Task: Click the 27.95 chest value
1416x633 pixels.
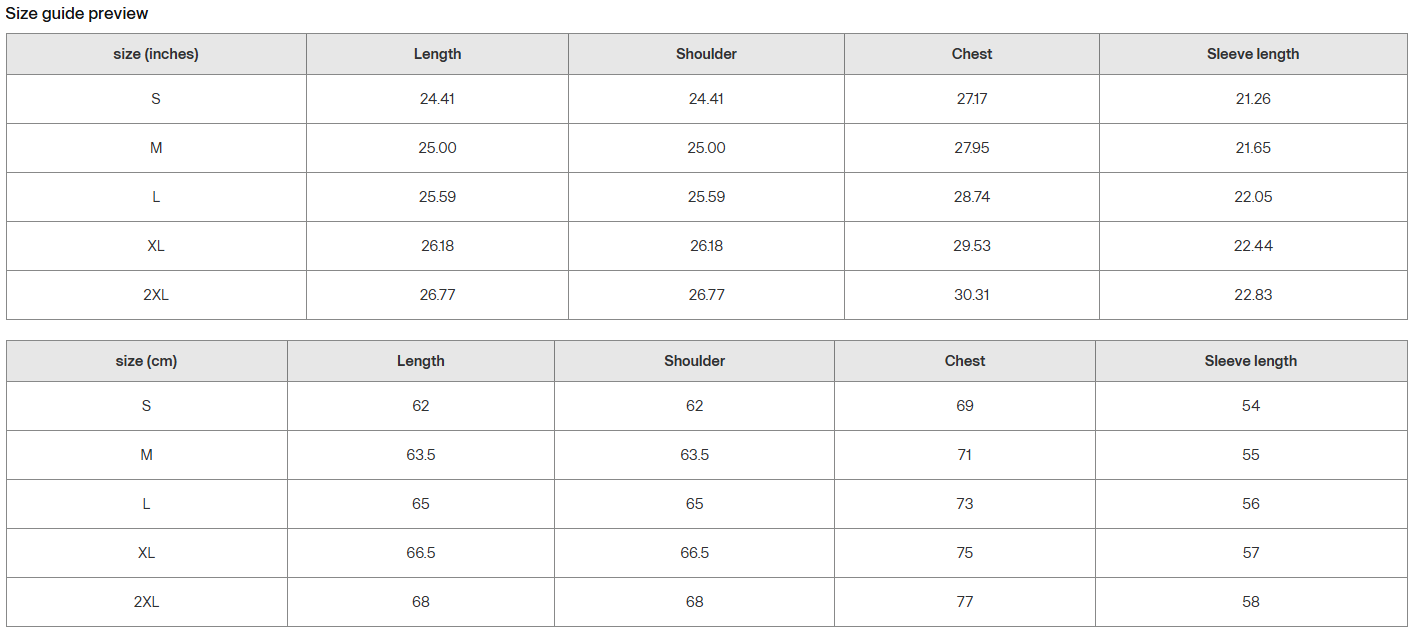Action: pyautogui.click(x=972, y=148)
